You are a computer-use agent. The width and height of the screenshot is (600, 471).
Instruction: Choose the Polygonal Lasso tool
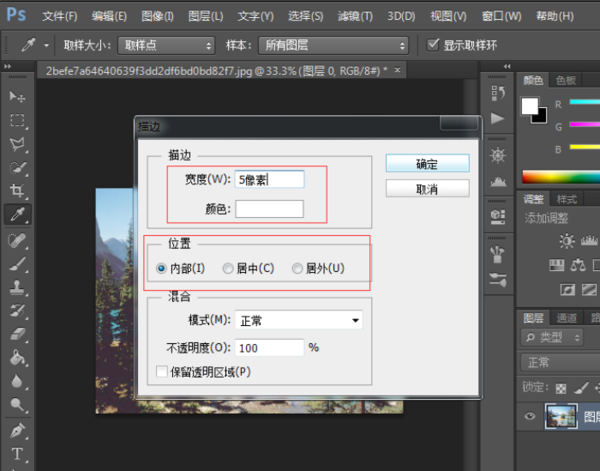coord(17,144)
